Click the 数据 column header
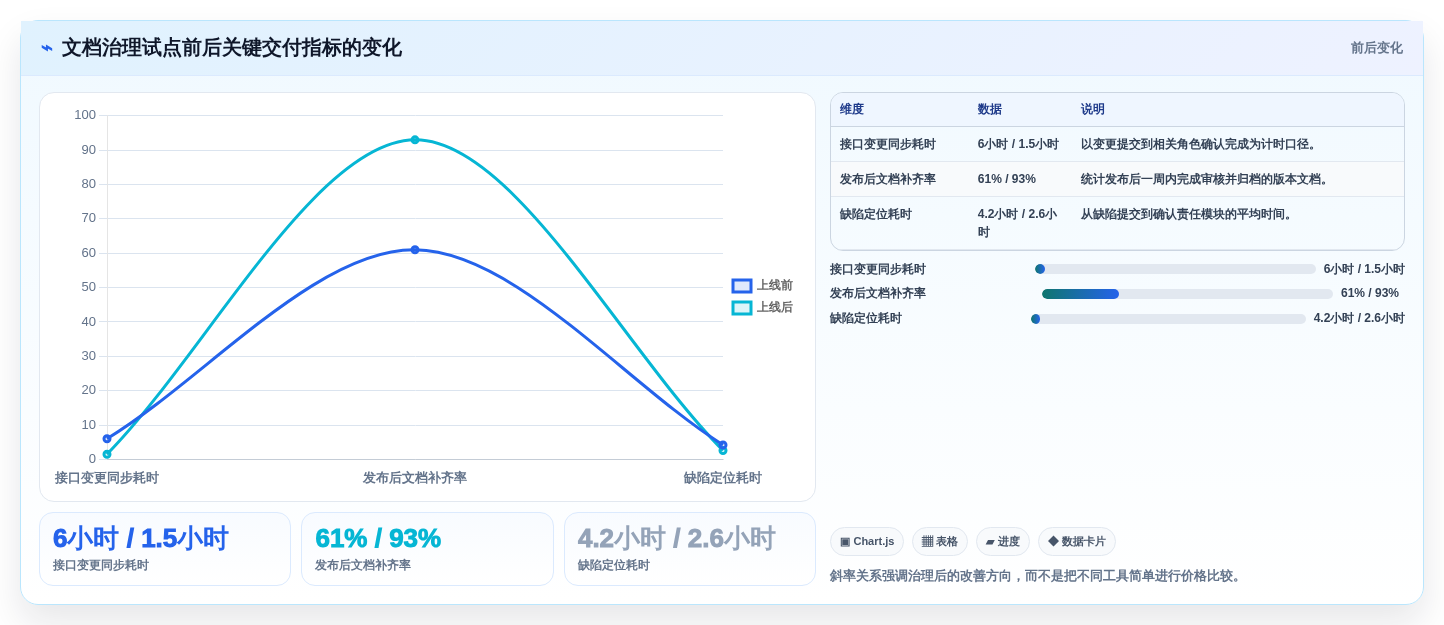Image resolution: width=1444 pixels, height=625 pixels. coord(990,110)
